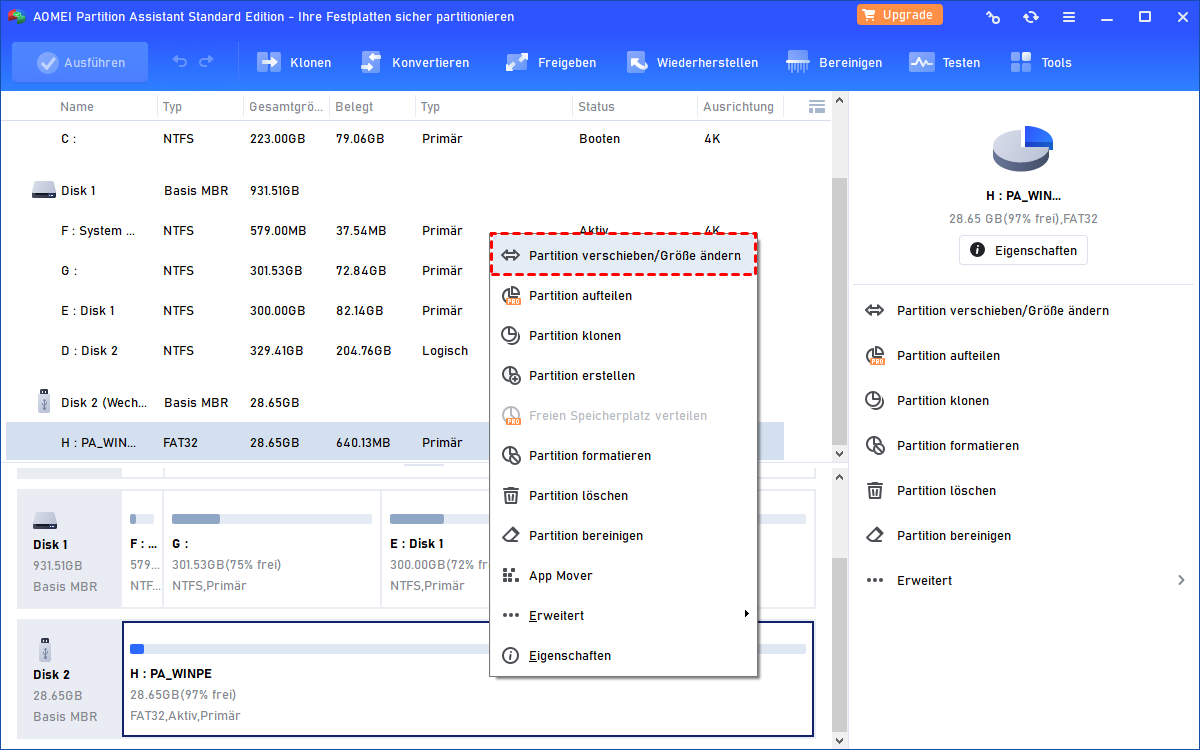Viewport: 1200px width, 750px height.
Task: Click F: partition block in disk map
Action: click(142, 549)
